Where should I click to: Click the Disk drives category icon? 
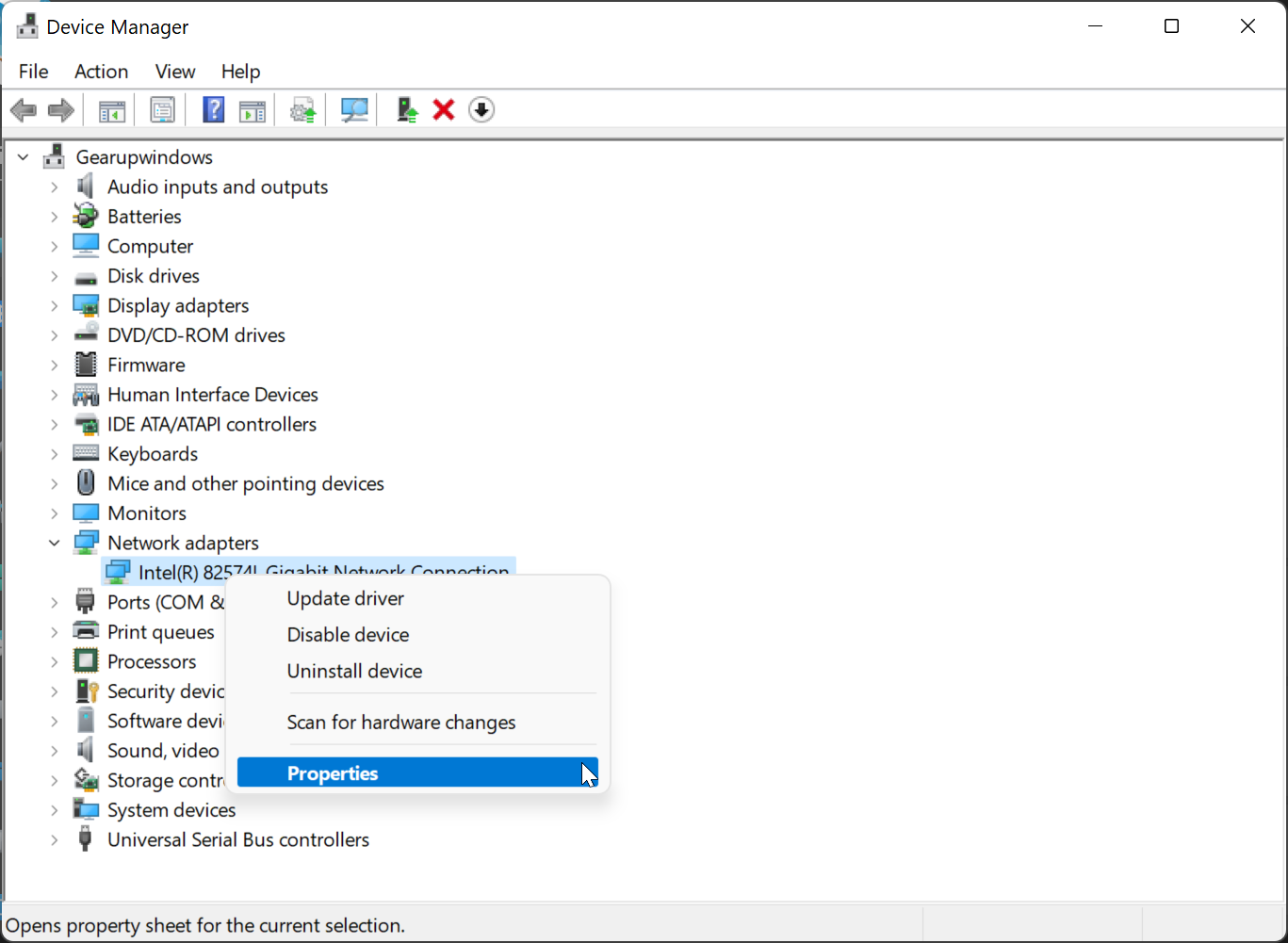86,277
